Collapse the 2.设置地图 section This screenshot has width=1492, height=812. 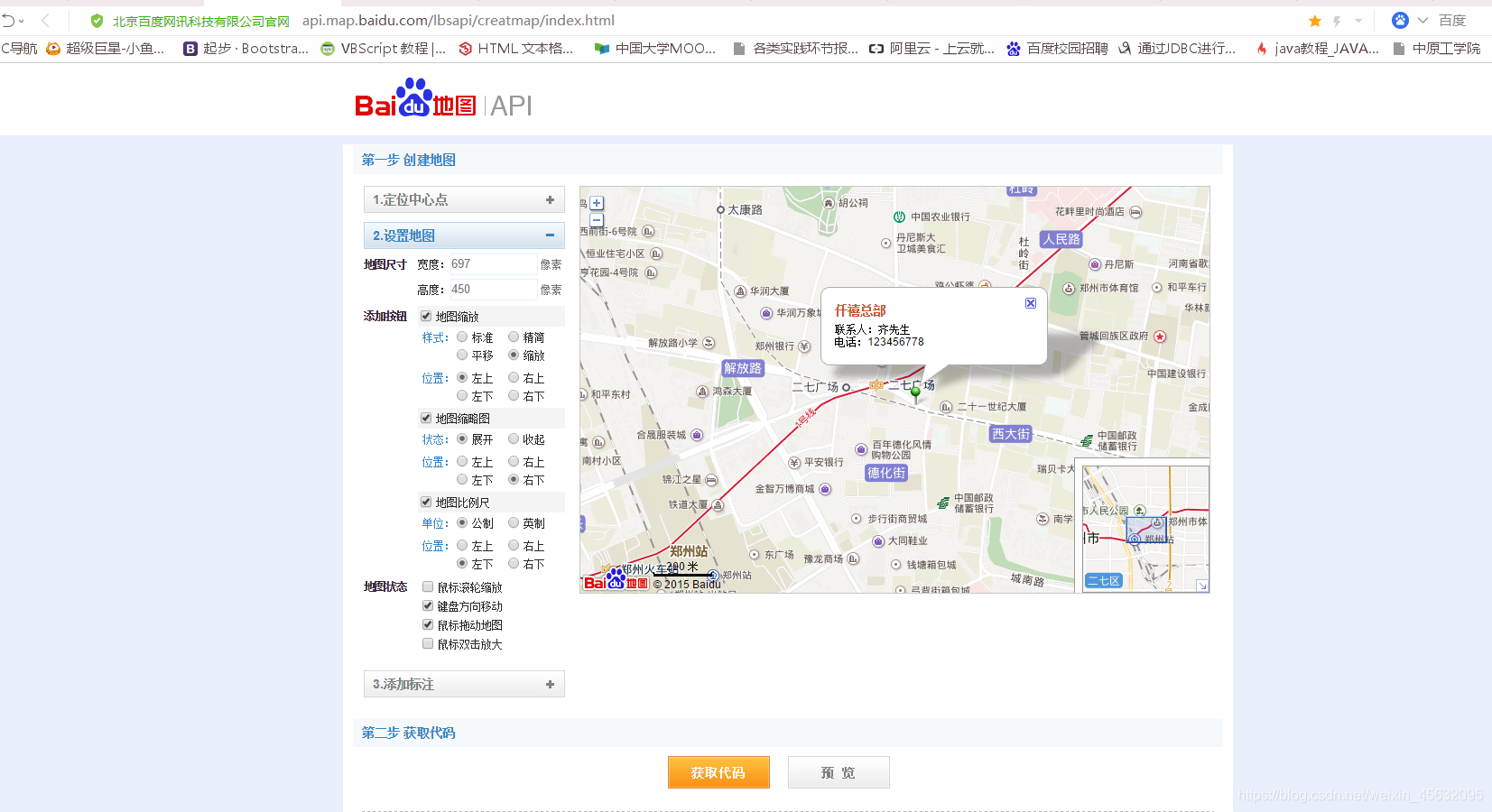coord(464,235)
